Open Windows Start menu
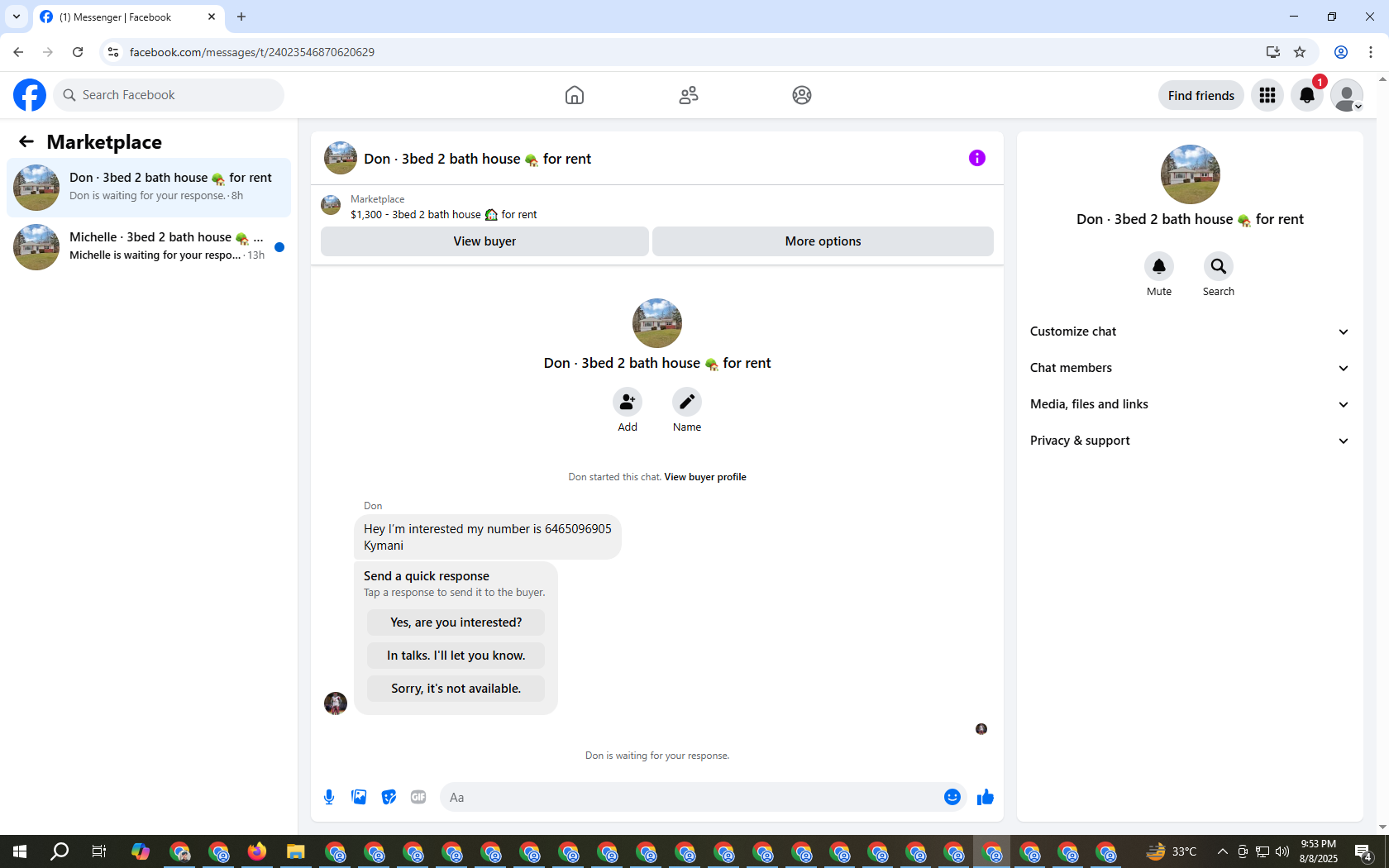The height and width of the screenshot is (868, 1389). tap(20, 851)
